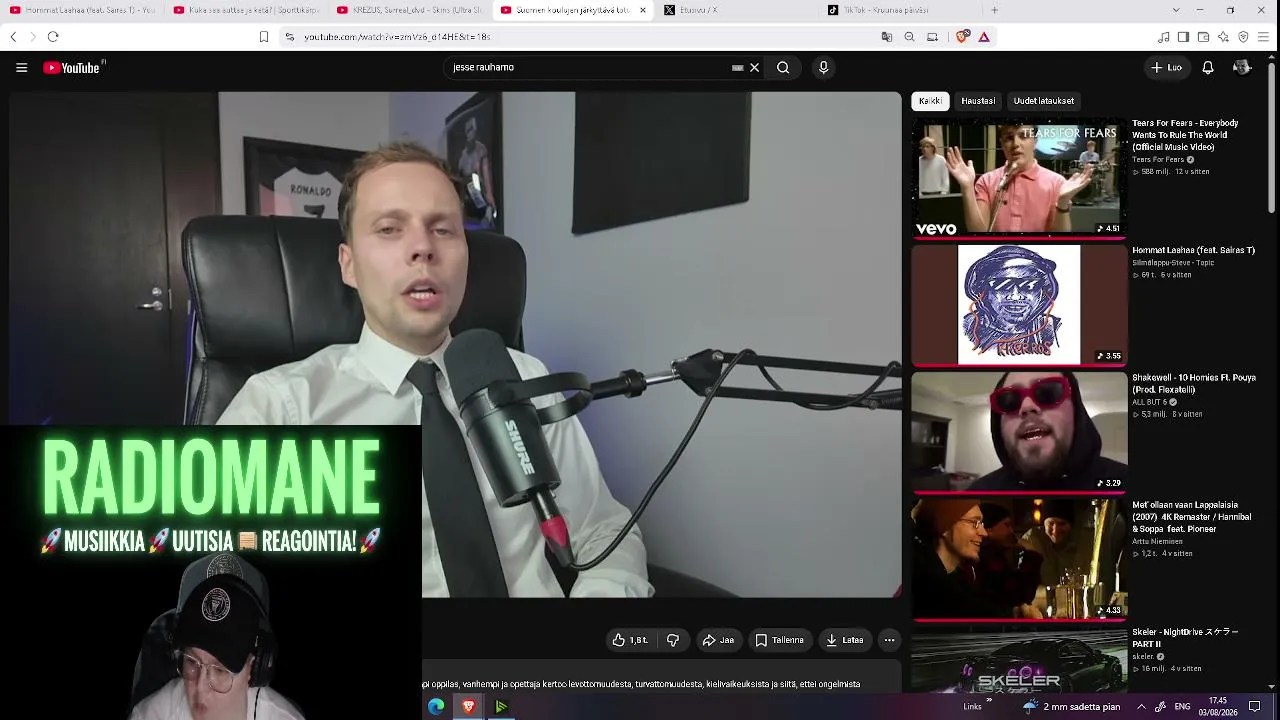
Task: Switch to the Hommat Laahaa tab
Action: (82, 10)
